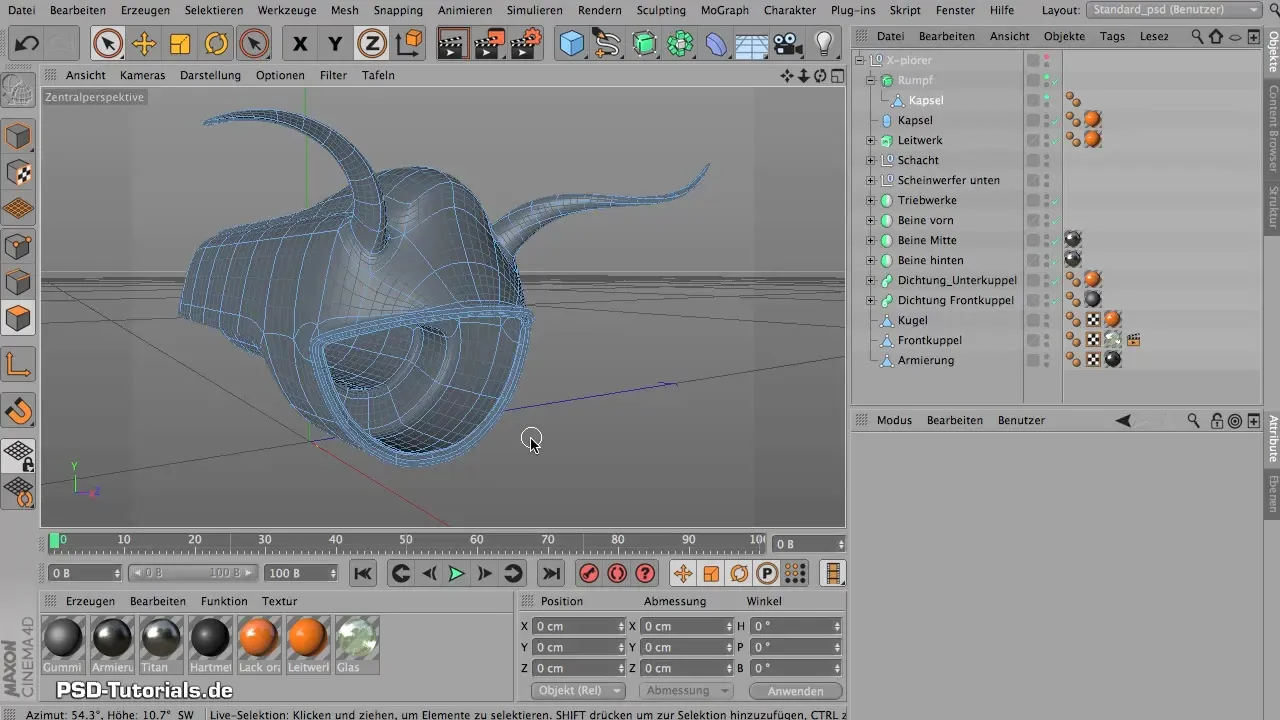This screenshot has width=1280, height=720.
Task: Expand the Triebwerke object
Action: [870, 200]
